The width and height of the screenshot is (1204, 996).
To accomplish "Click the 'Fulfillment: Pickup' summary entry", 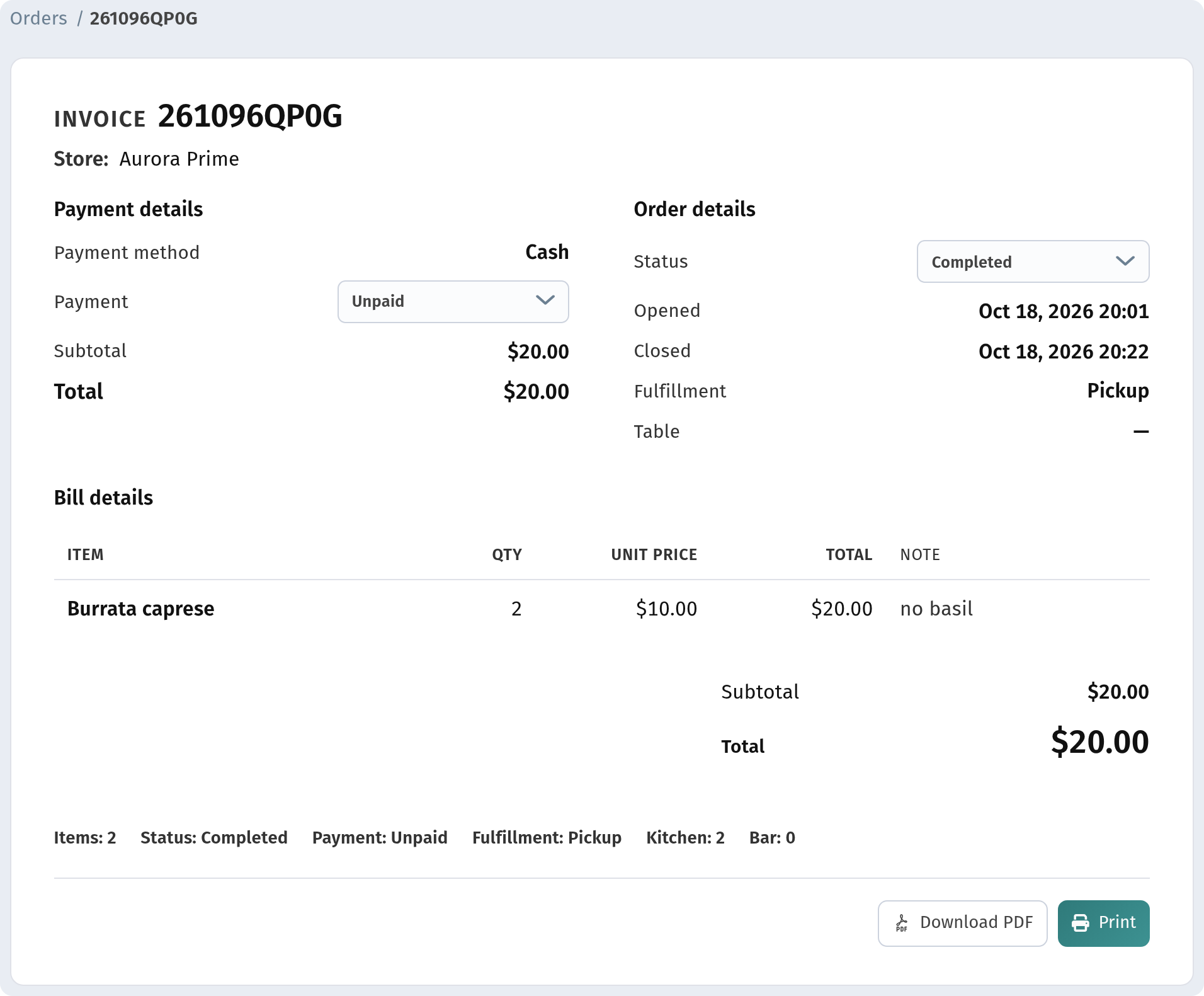I will pyautogui.click(x=547, y=837).
